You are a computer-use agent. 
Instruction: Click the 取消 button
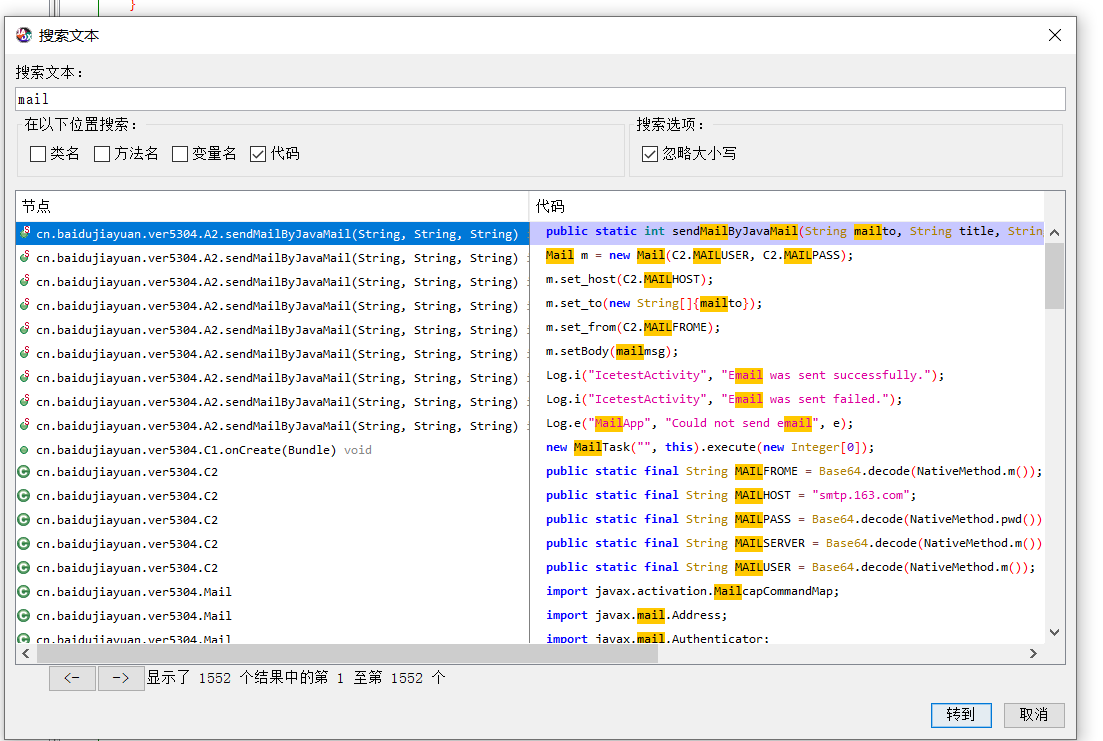(1034, 715)
